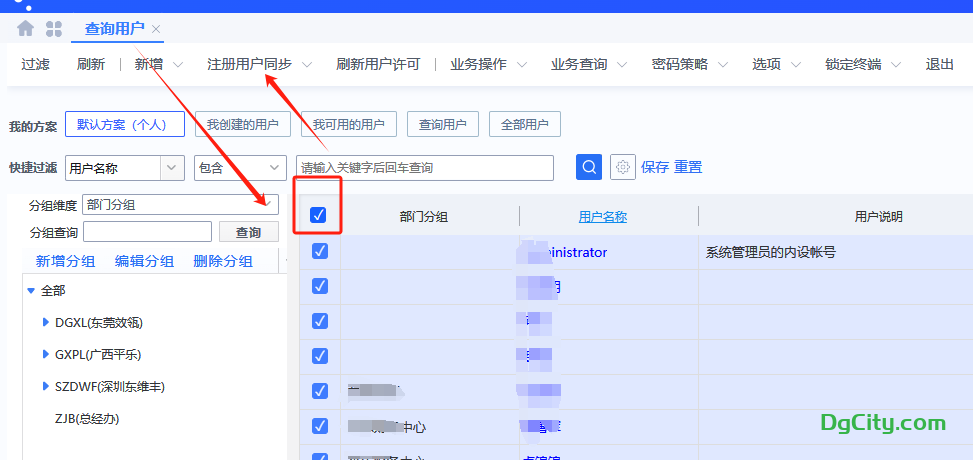Click the 查询 group search button
973x460 pixels.
248,232
